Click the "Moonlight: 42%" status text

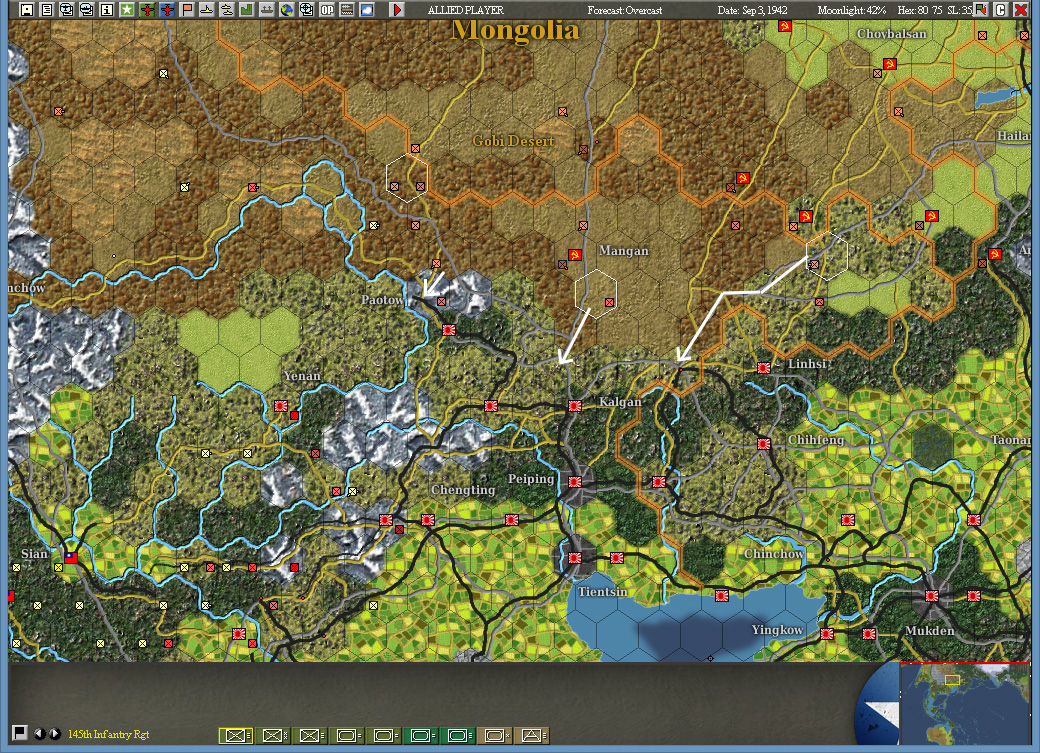tap(852, 10)
